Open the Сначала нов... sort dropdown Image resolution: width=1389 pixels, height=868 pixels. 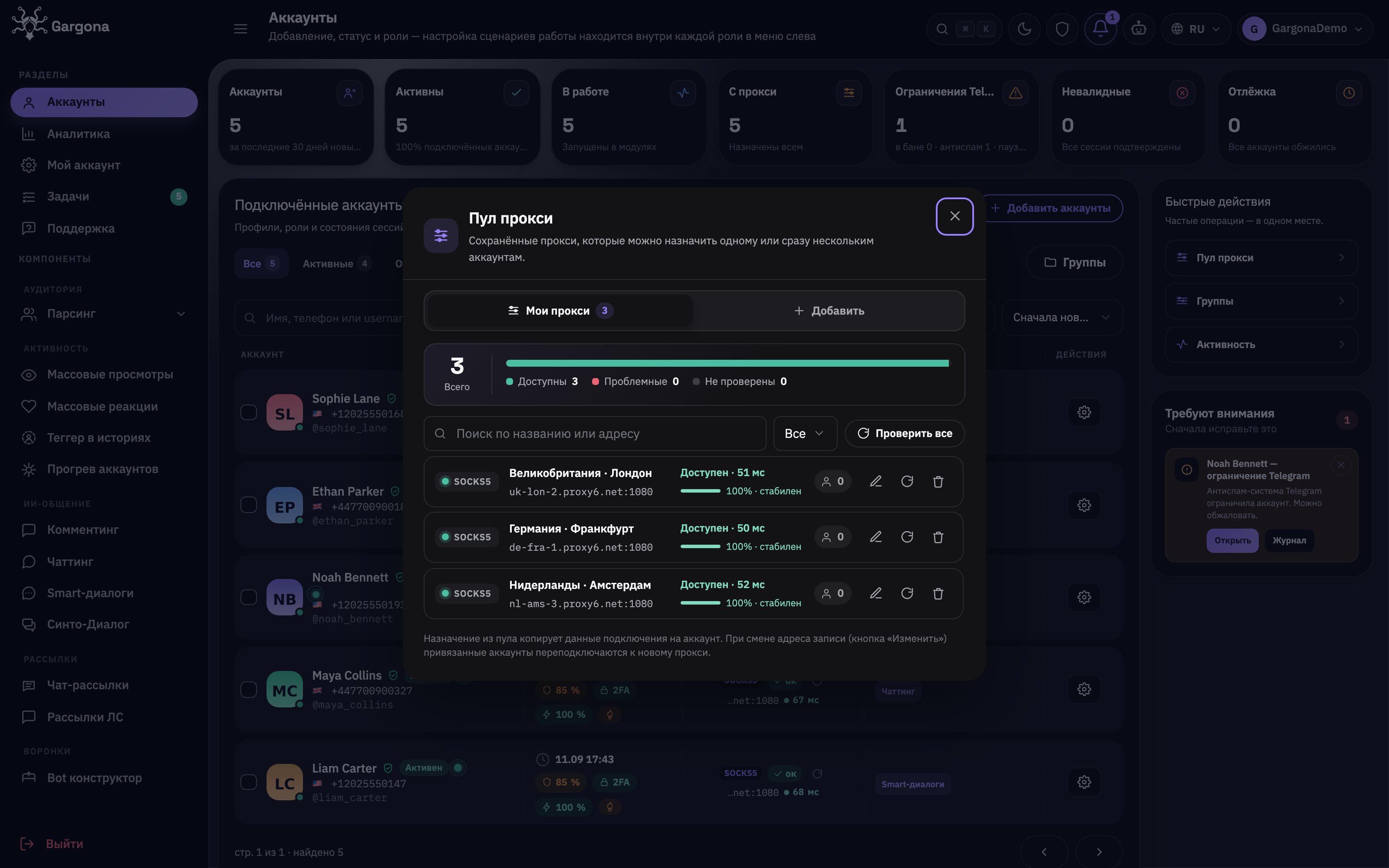[x=1062, y=317]
